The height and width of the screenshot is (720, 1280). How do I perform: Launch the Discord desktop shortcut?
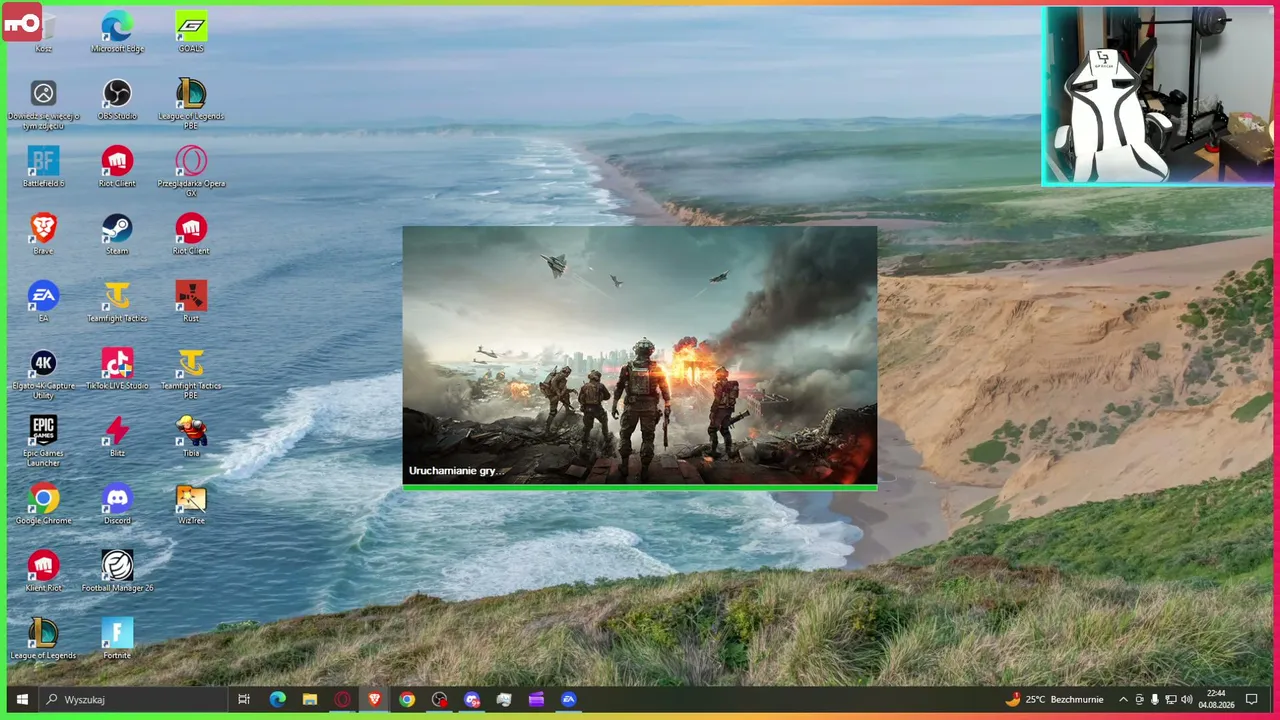[117, 504]
